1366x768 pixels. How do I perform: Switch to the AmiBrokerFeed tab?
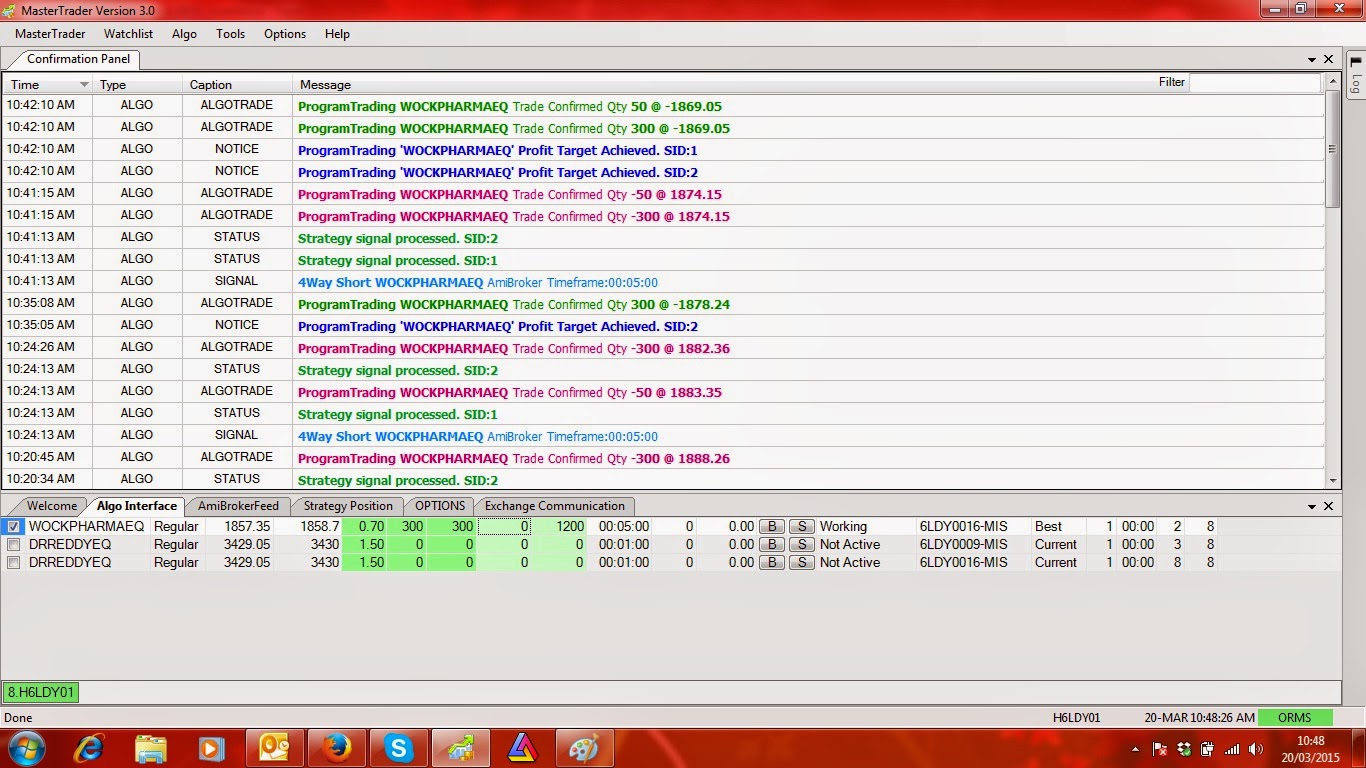point(238,506)
